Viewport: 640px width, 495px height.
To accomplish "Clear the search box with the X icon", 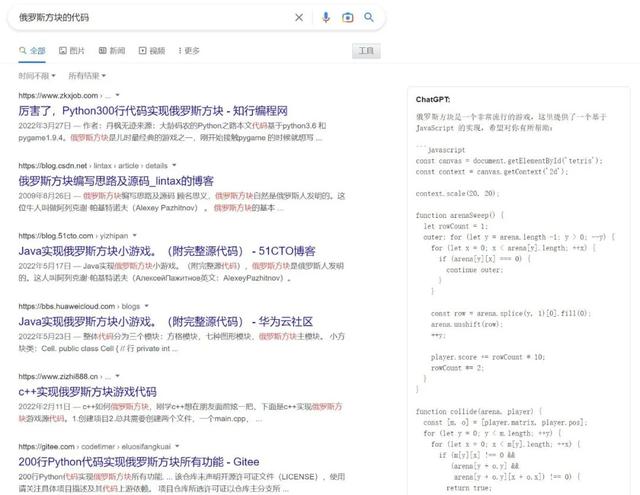I will 299,18.
